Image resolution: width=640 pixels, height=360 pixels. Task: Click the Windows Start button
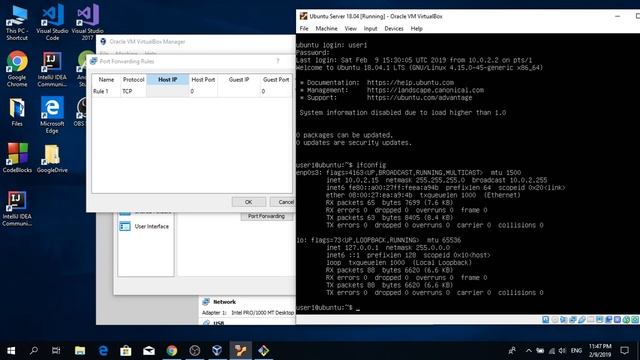click(x=11, y=351)
